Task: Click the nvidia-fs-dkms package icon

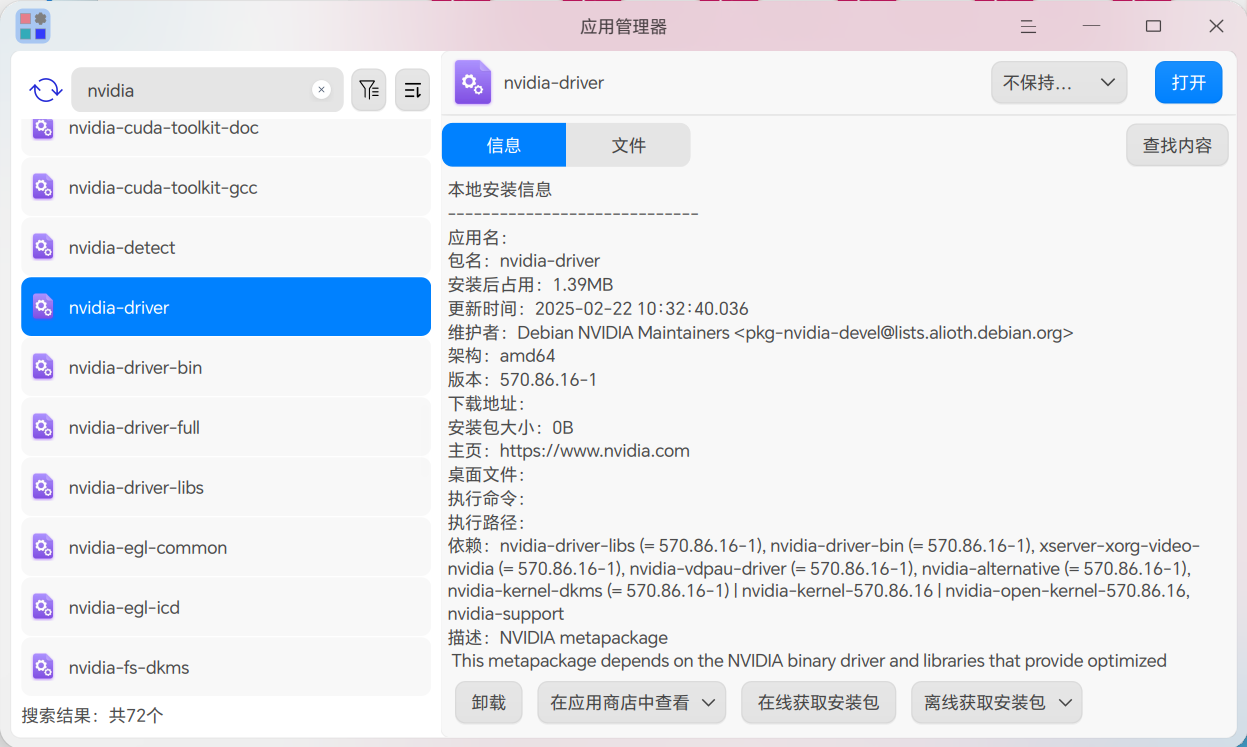Action: click(x=43, y=668)
